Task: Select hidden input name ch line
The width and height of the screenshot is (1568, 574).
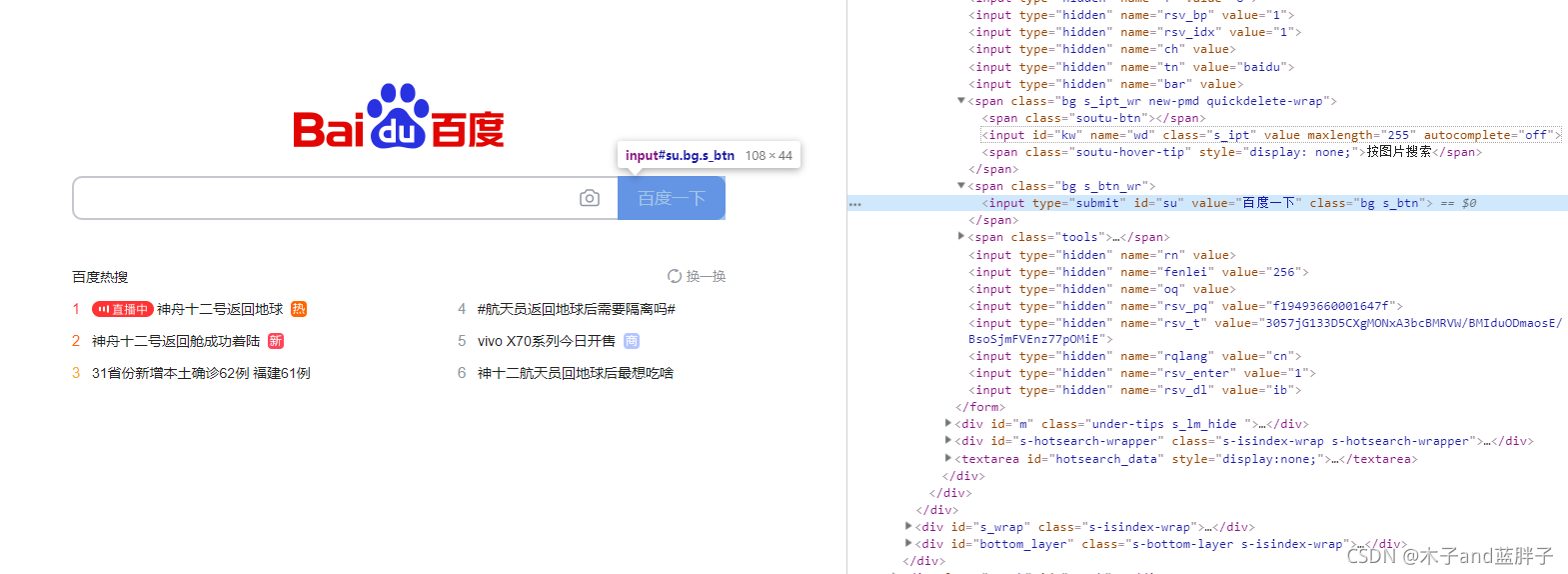Action: pyautogui.click(x=1102, y=49)
